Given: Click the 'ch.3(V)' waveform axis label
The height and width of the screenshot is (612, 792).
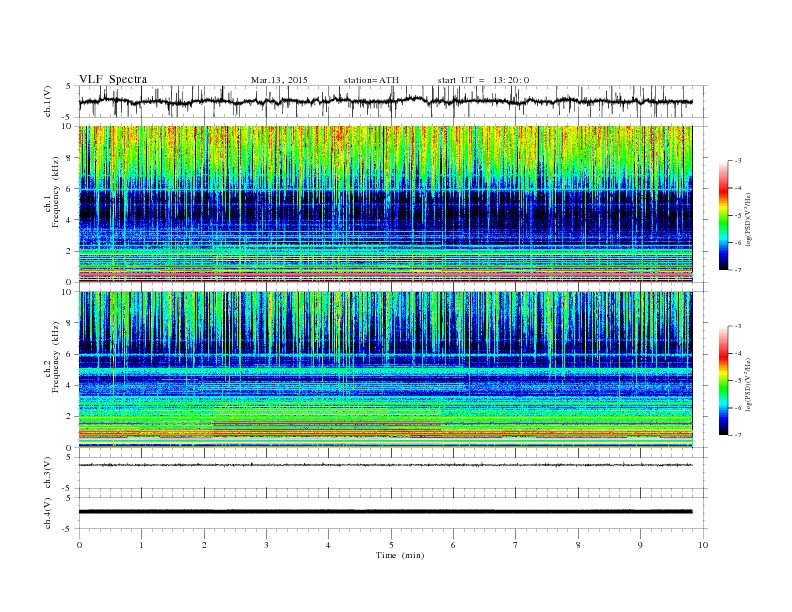Looking at the screenshot, I should tap(48, 473).
